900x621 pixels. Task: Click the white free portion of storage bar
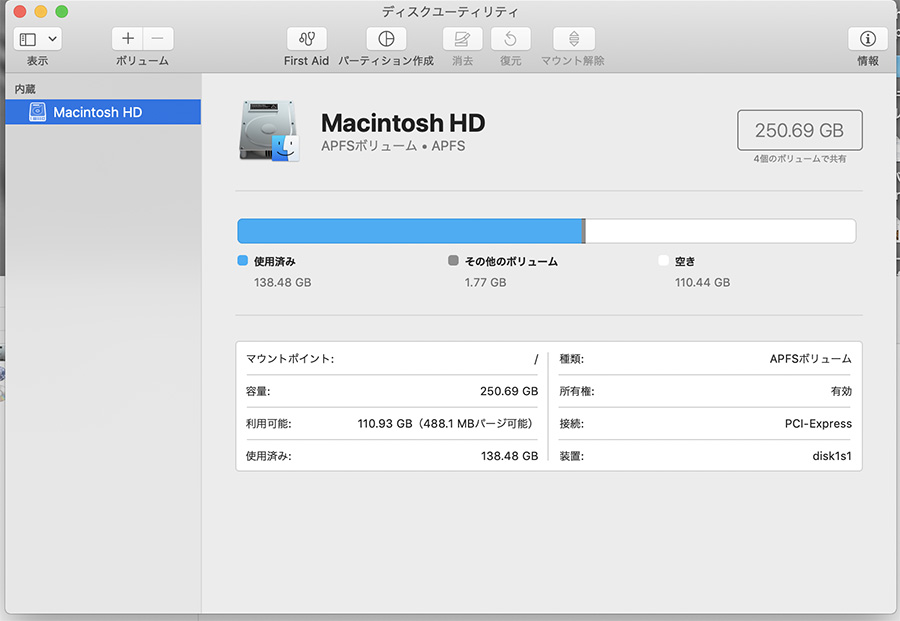pyautogui.click(x=720, y=231)
